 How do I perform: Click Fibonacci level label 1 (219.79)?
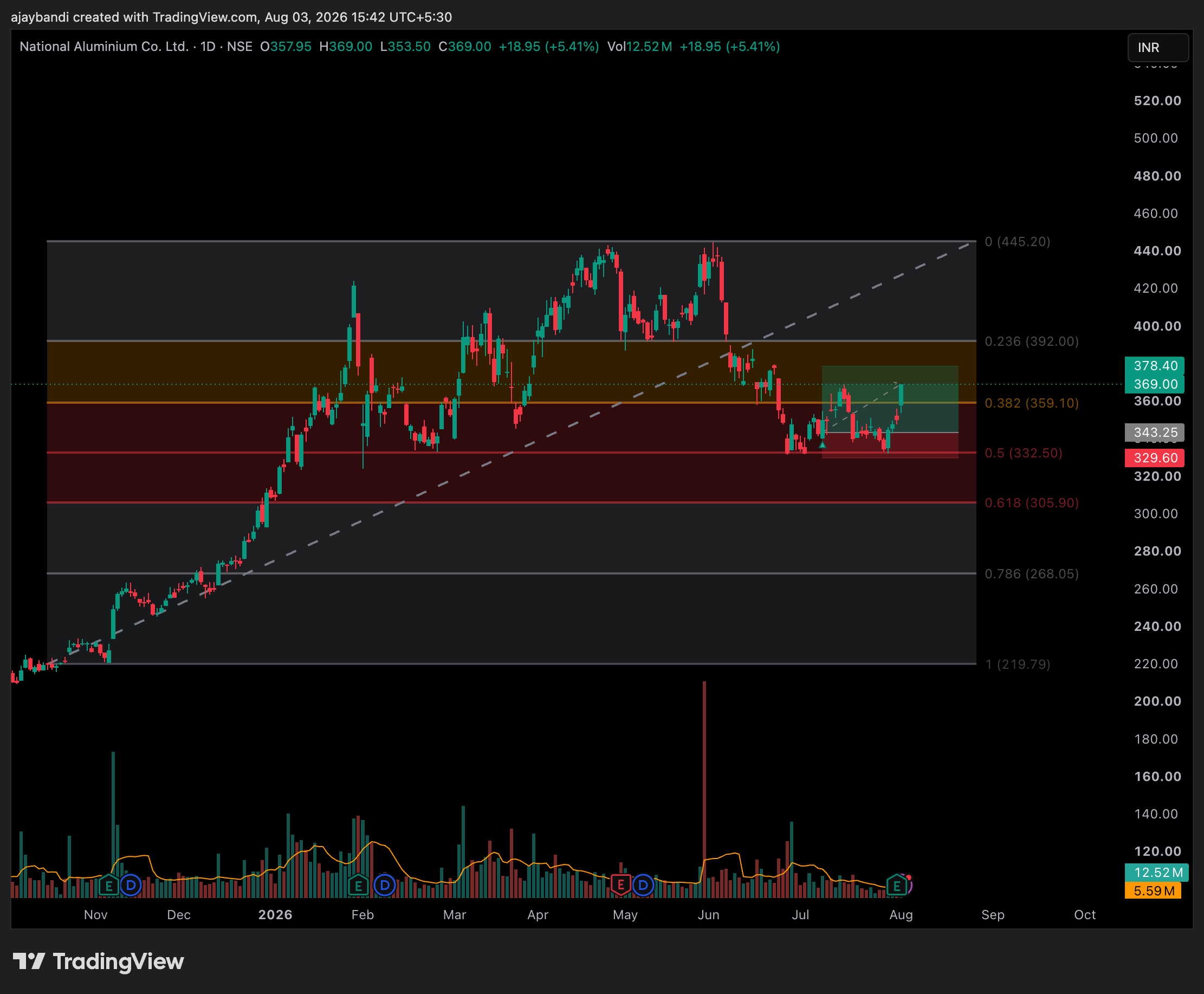[x=1018, y=664]
